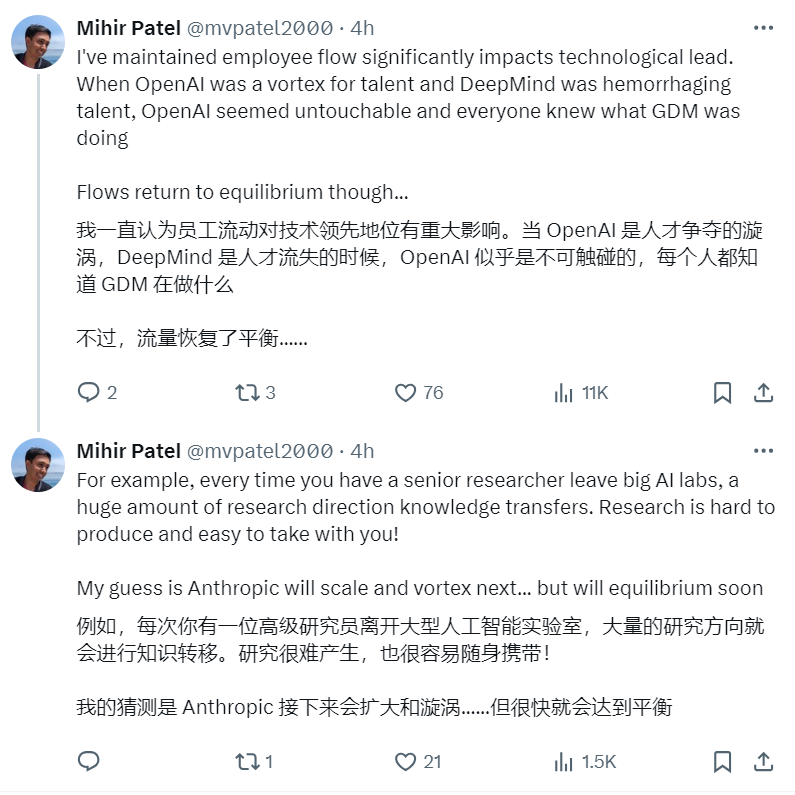The height and width of the screenshot is (795, 795).
Task: Retweet the first Mihir Patel tweet
Action: 246,393
